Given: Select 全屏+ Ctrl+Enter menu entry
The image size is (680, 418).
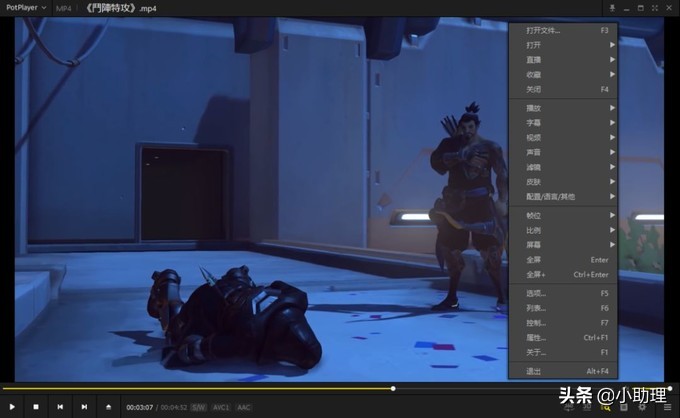Looking at the screenshot, I should [x=563, y=274].
